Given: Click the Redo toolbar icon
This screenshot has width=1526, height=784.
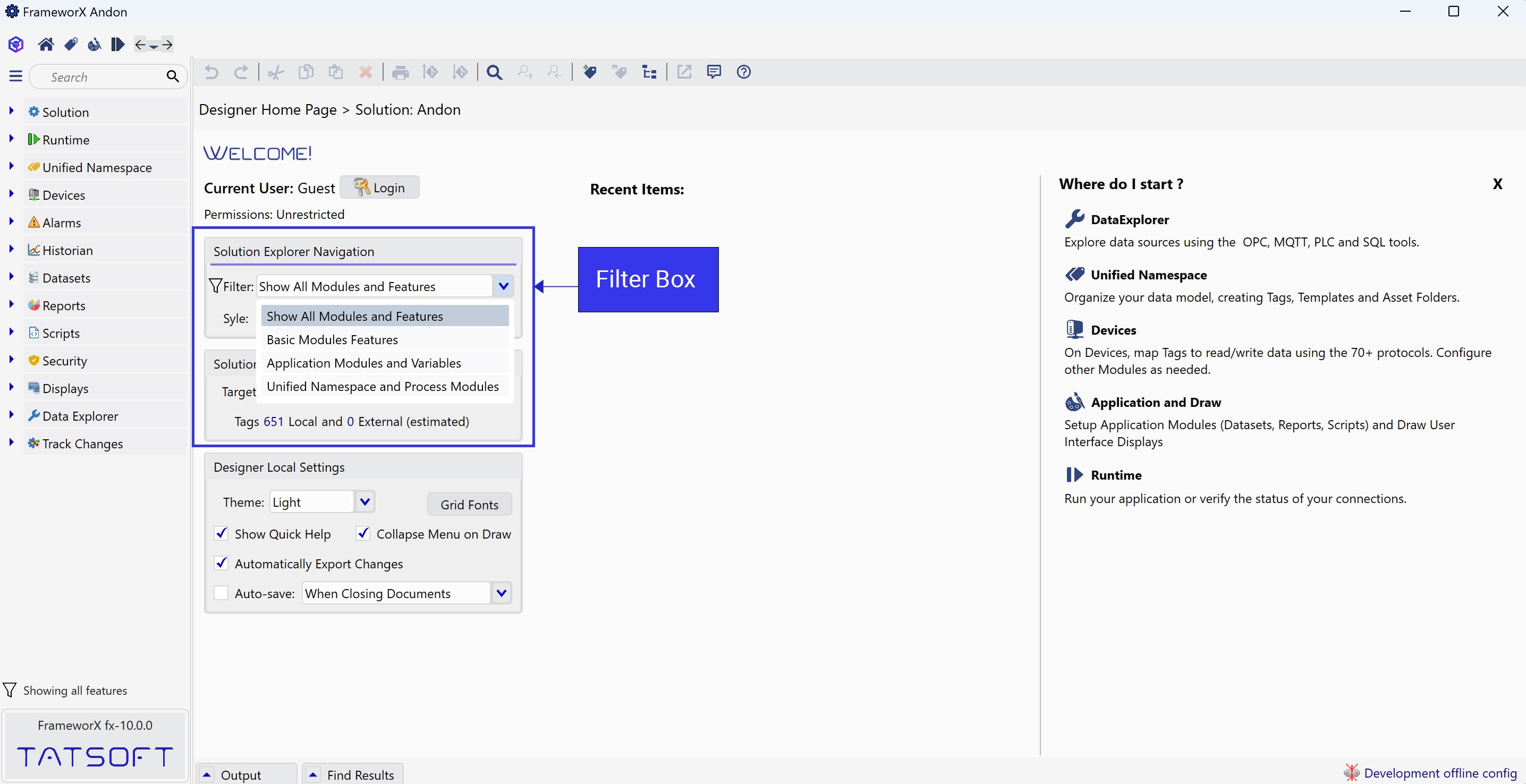Looking at the screenshot, I should pyautogui.click(x=241, y=72).
